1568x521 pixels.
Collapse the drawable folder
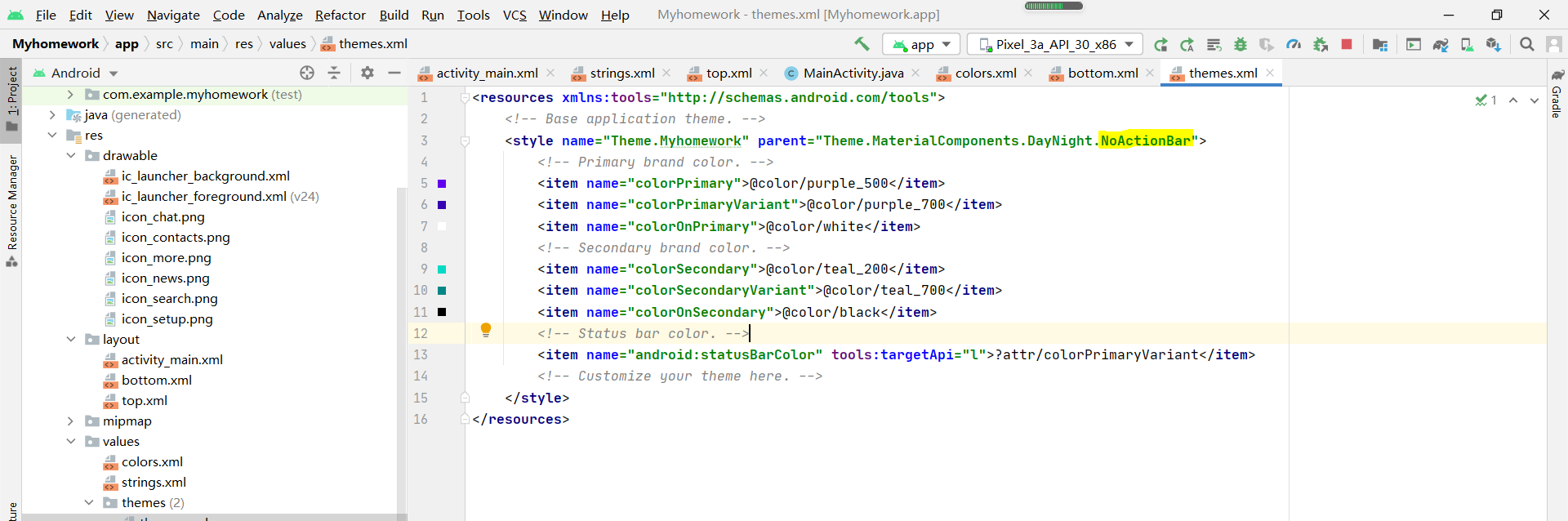tap(70, 156)
